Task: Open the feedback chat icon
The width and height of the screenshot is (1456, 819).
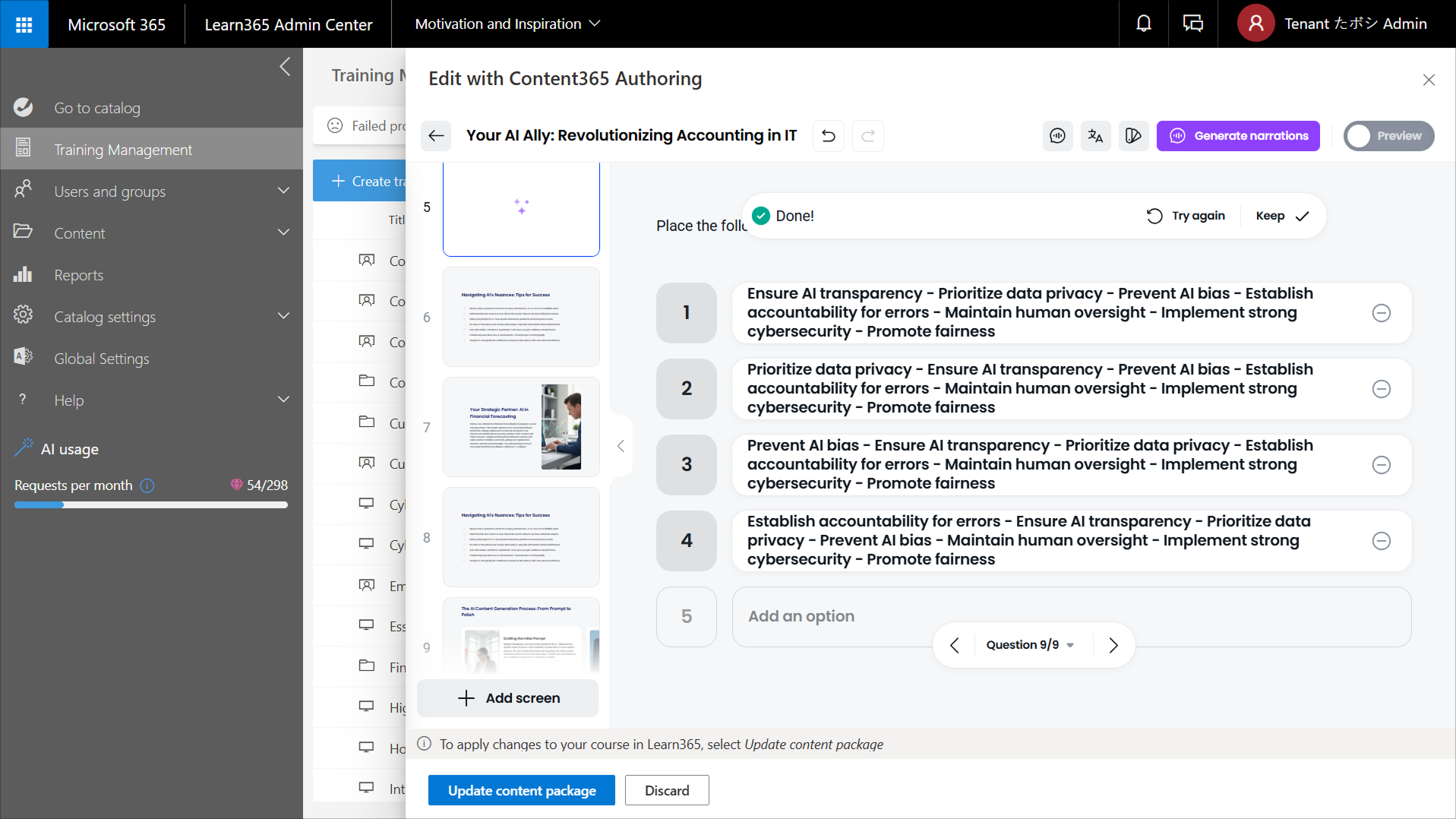Action: [1192, 24]
